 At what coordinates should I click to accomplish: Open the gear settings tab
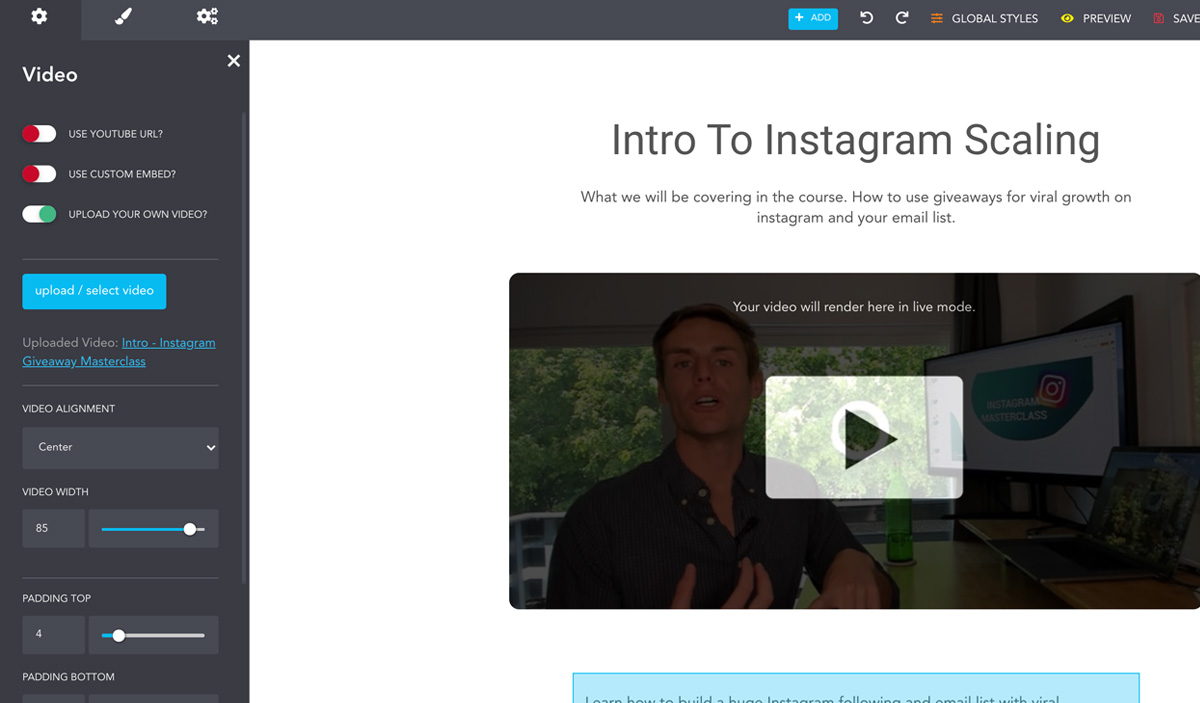coord(39,17)
